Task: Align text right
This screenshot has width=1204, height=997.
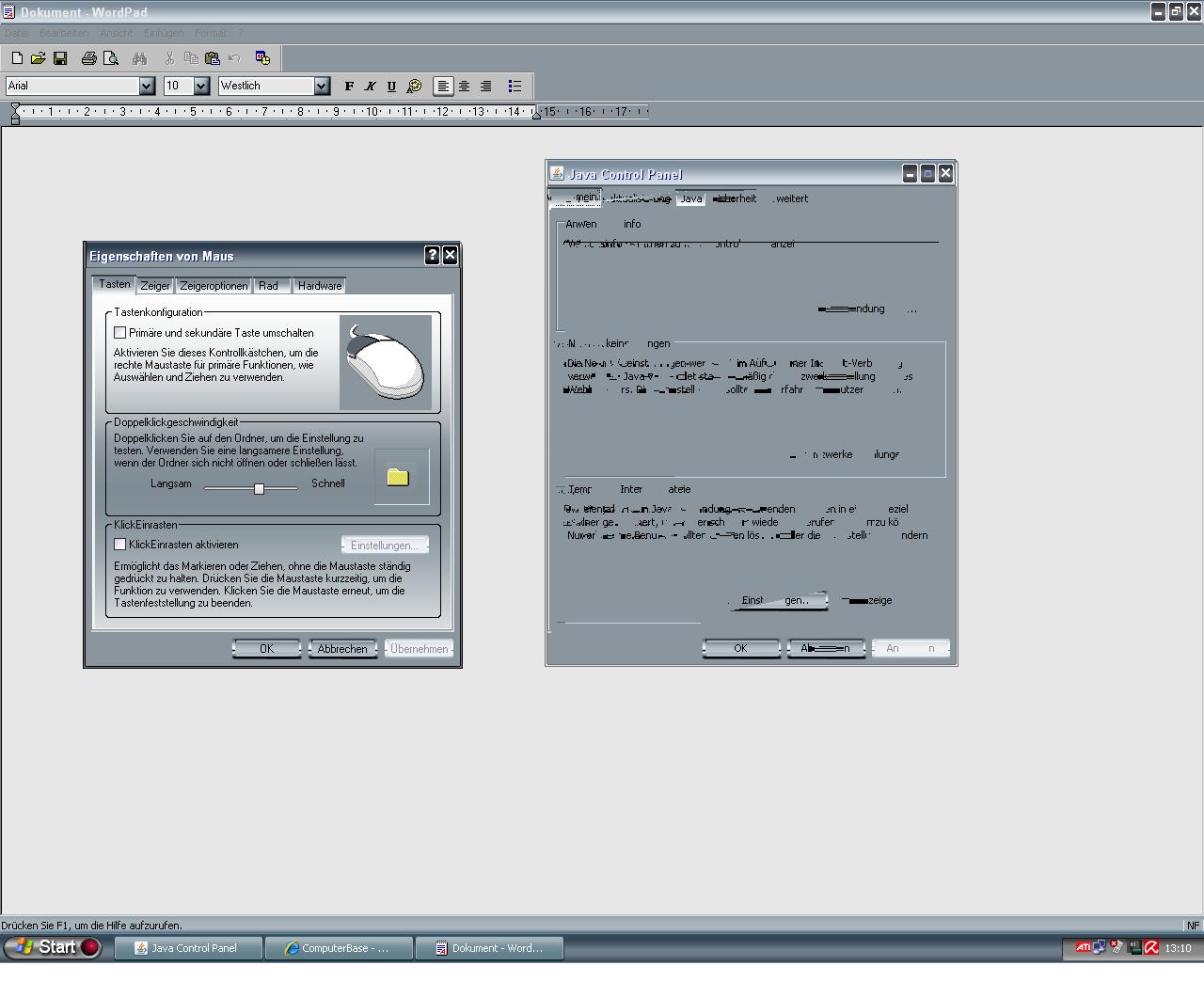Action: tap(486, 86)
